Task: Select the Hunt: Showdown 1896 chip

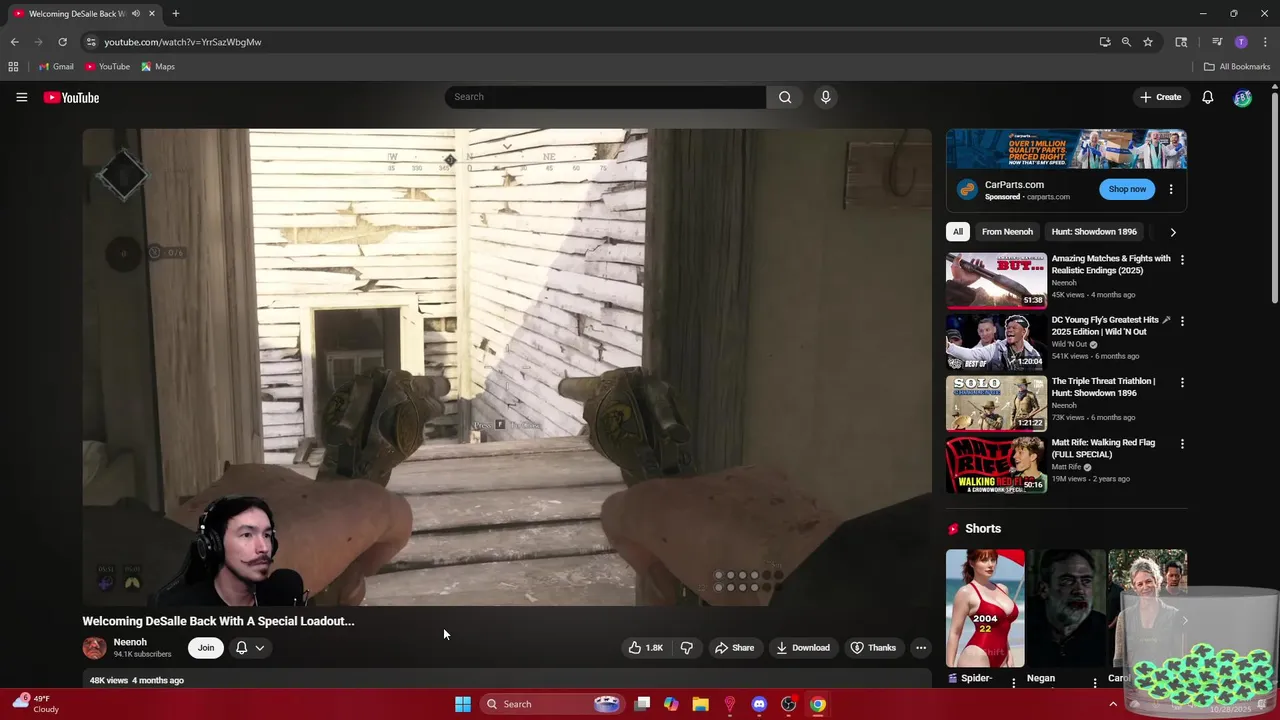Action: coord(1094,232)
